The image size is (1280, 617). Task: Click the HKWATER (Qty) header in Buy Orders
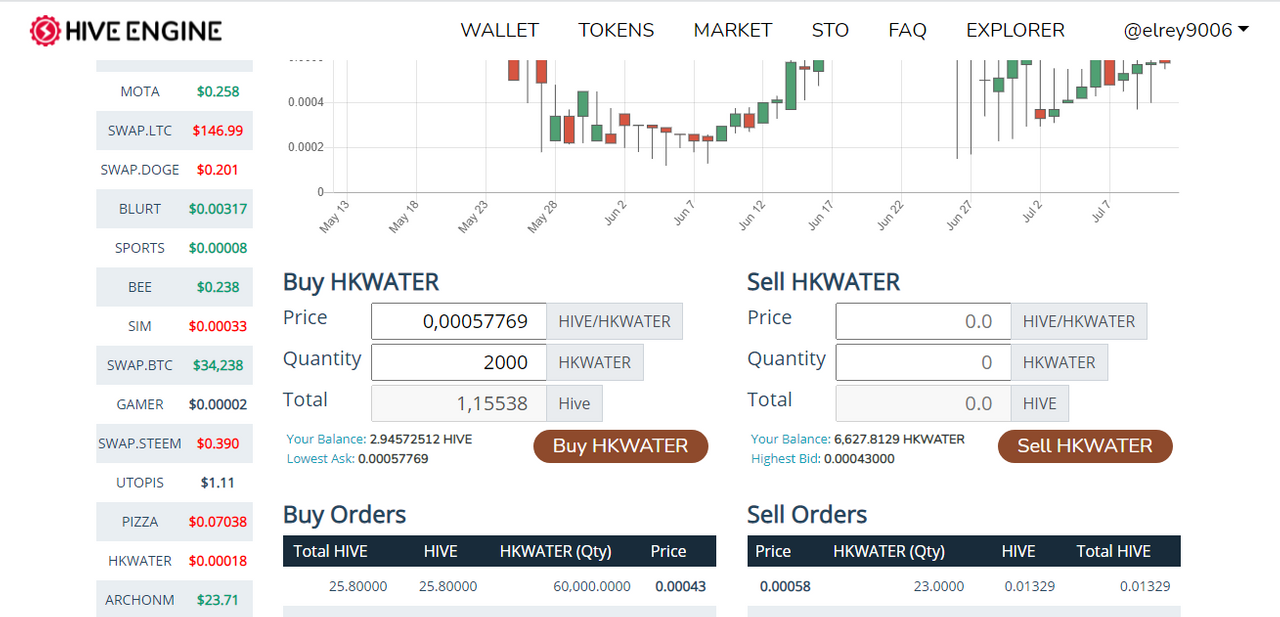[x=555, y=551]
